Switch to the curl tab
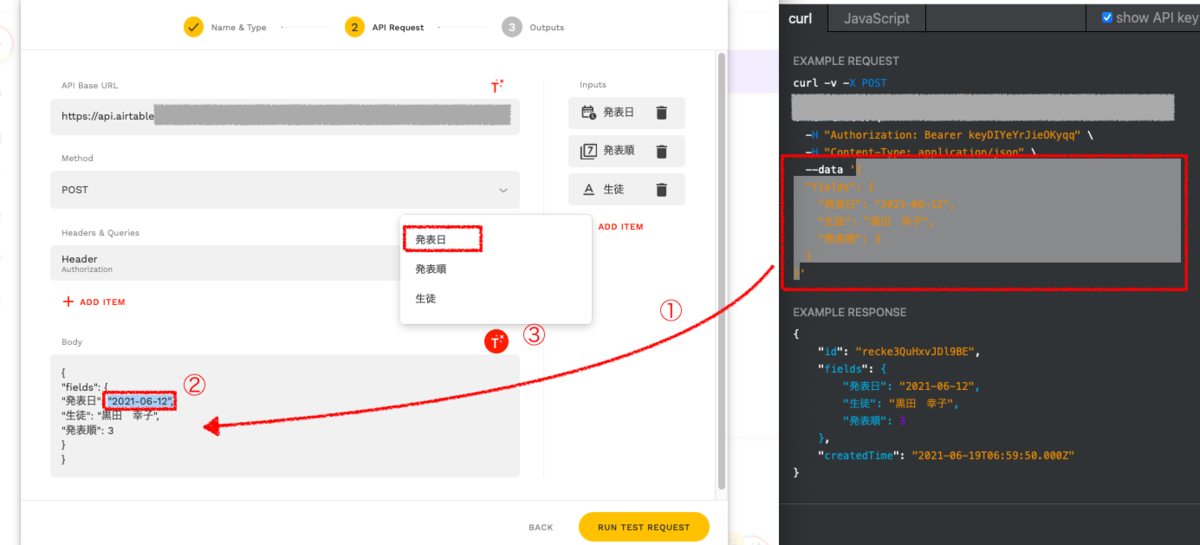1200x545 pixels. click(800, 18)
